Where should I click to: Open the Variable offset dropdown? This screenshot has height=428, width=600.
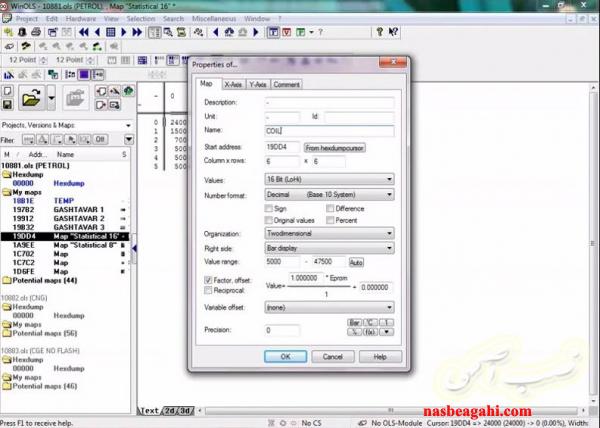tap(329, 308)
